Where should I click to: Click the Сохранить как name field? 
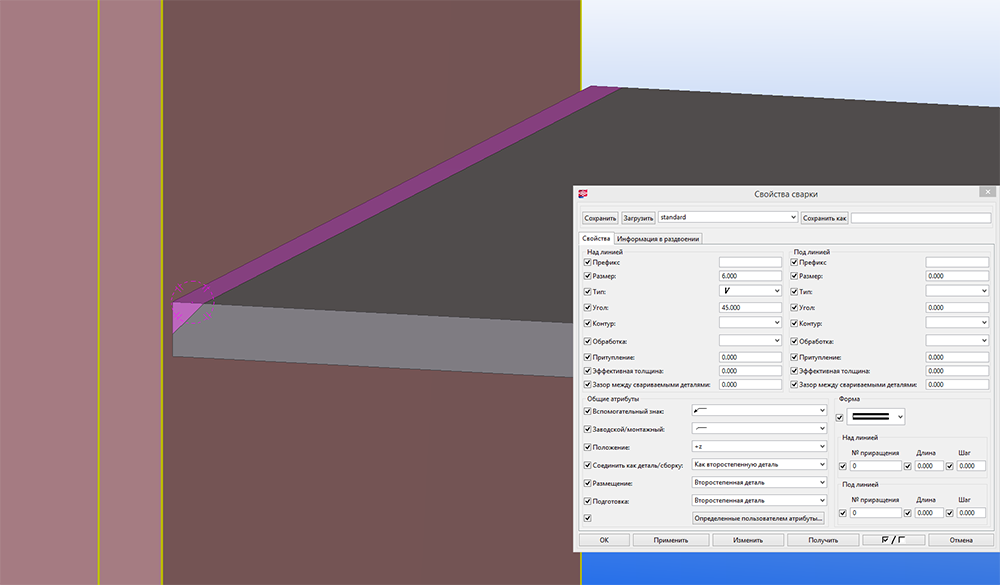(x=920, y=217)
